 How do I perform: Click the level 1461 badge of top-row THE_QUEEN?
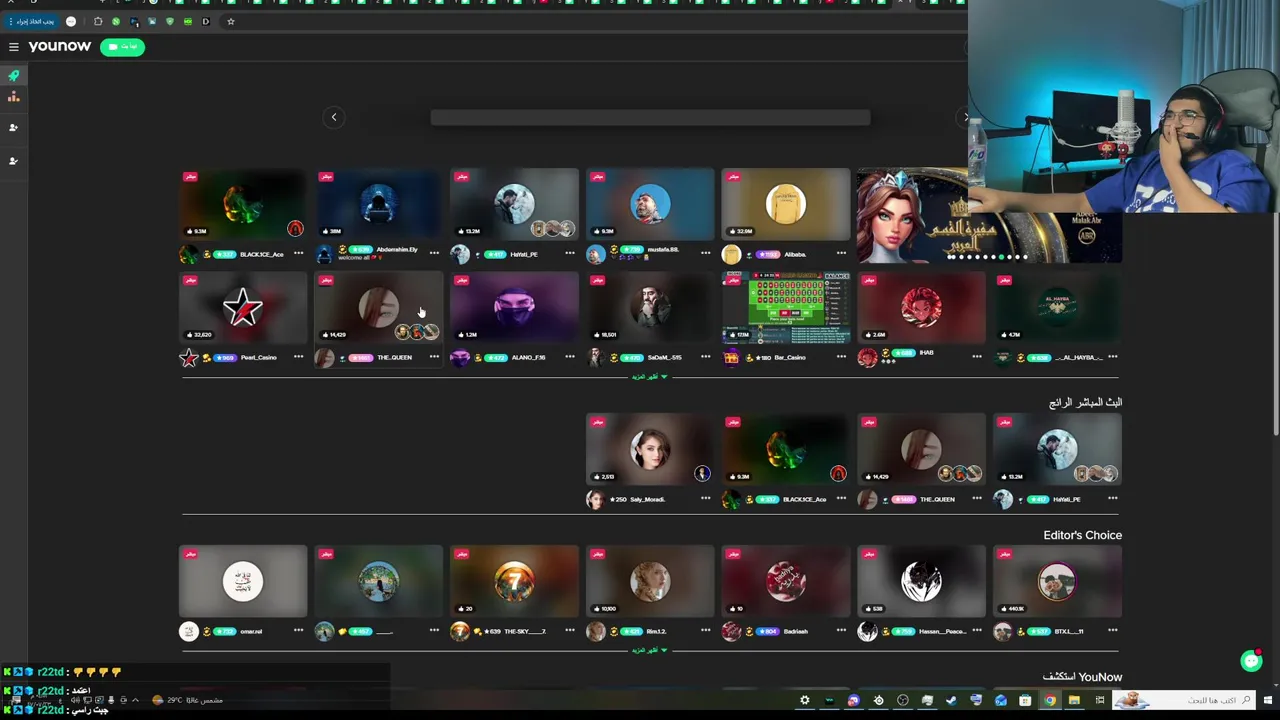click(360, 357)
